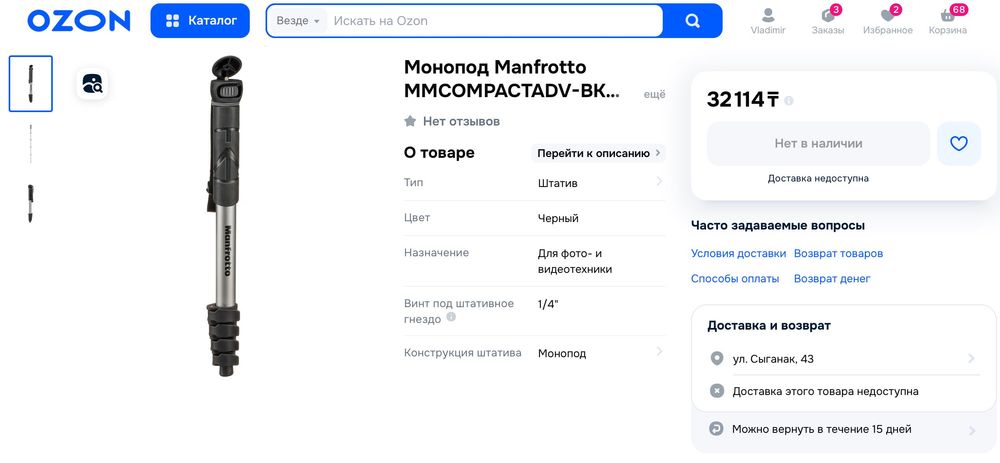Click the ещё link beside the product title
This screenshot has height=463, width=1000.
point(654,94)
